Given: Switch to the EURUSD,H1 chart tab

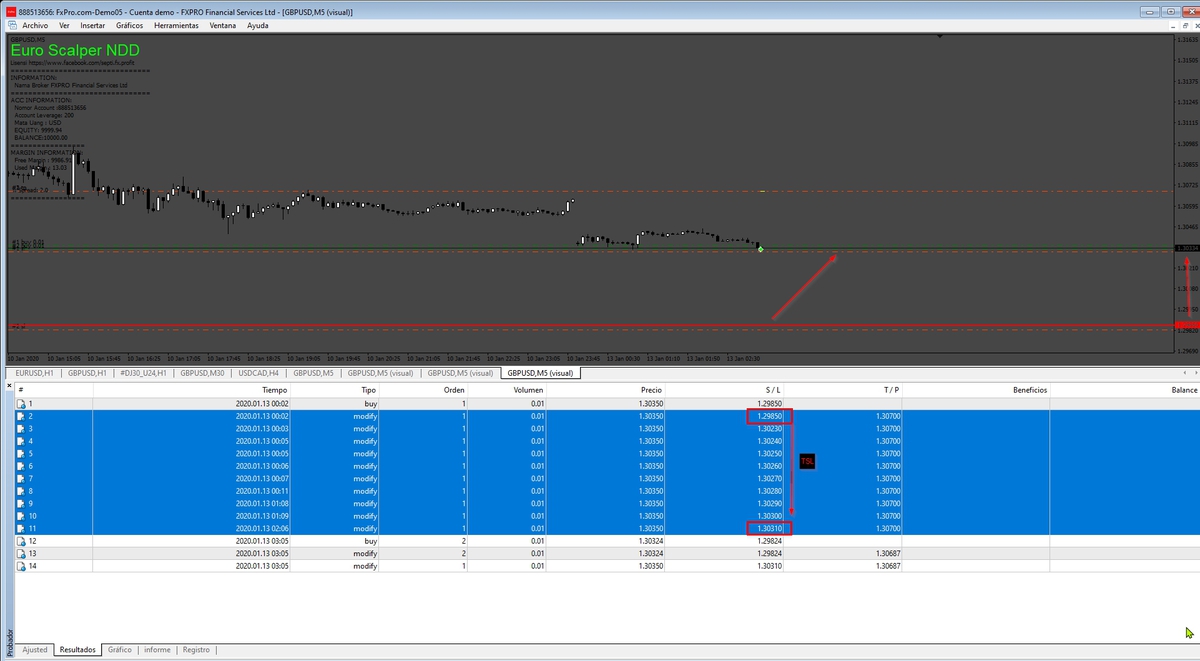Looking at the screenshot, I should pyautogui.click(x=34, y=373).
